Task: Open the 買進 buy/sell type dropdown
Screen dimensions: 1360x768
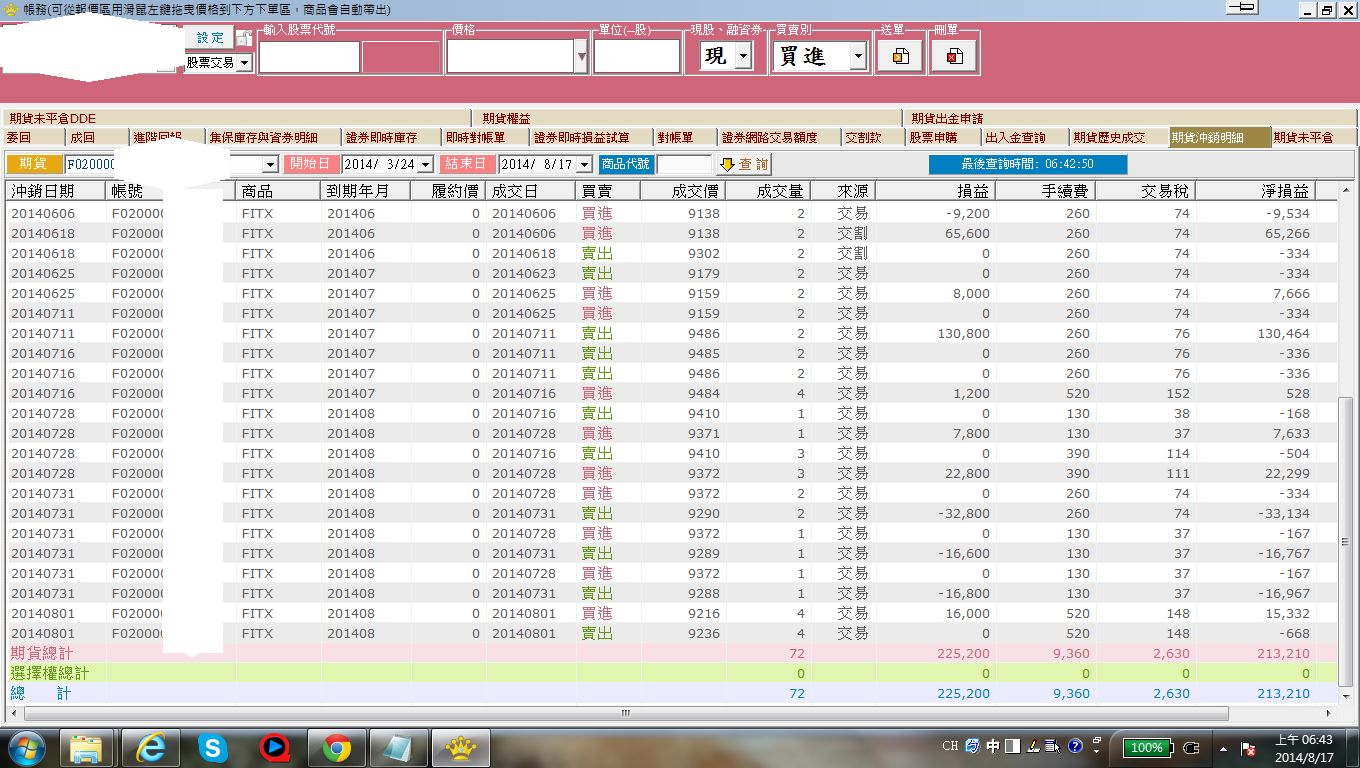Action: pos(858,57)
